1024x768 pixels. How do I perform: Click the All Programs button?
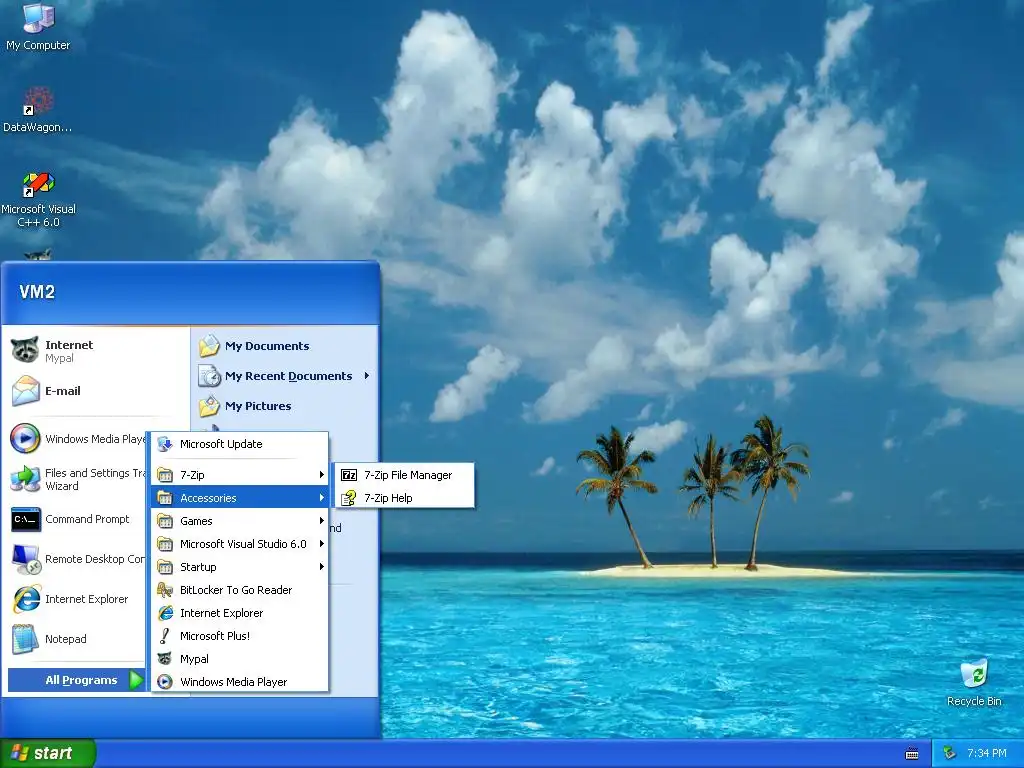click(x=76, y=680)
